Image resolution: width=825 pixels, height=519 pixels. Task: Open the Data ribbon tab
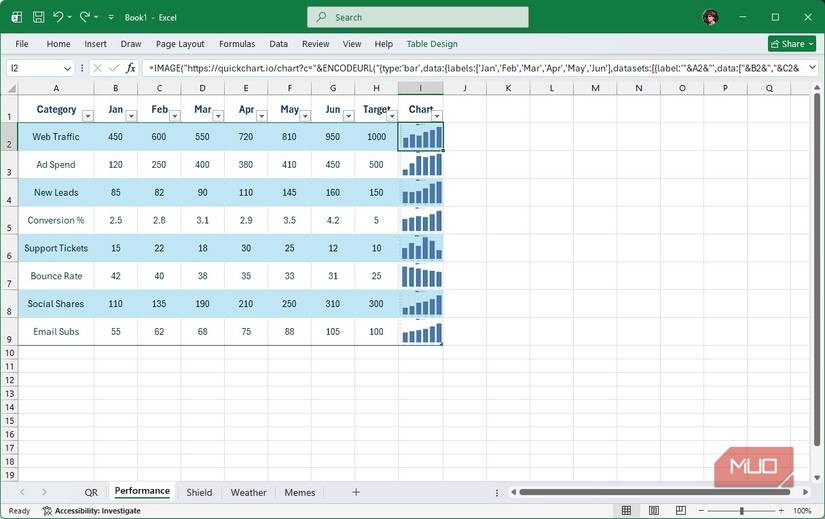278,44
